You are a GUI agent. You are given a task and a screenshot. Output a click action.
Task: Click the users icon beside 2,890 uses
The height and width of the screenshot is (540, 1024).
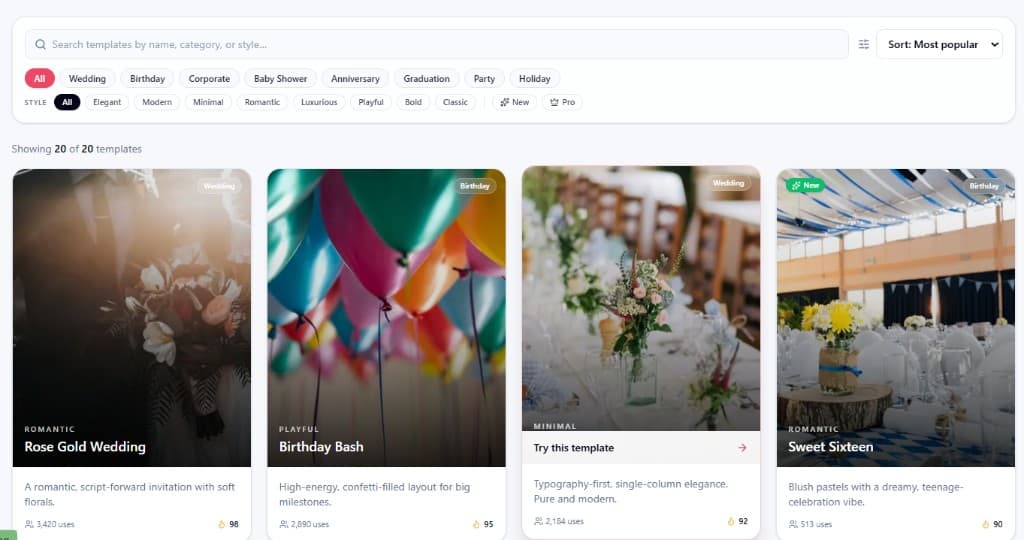pos(283,524)
